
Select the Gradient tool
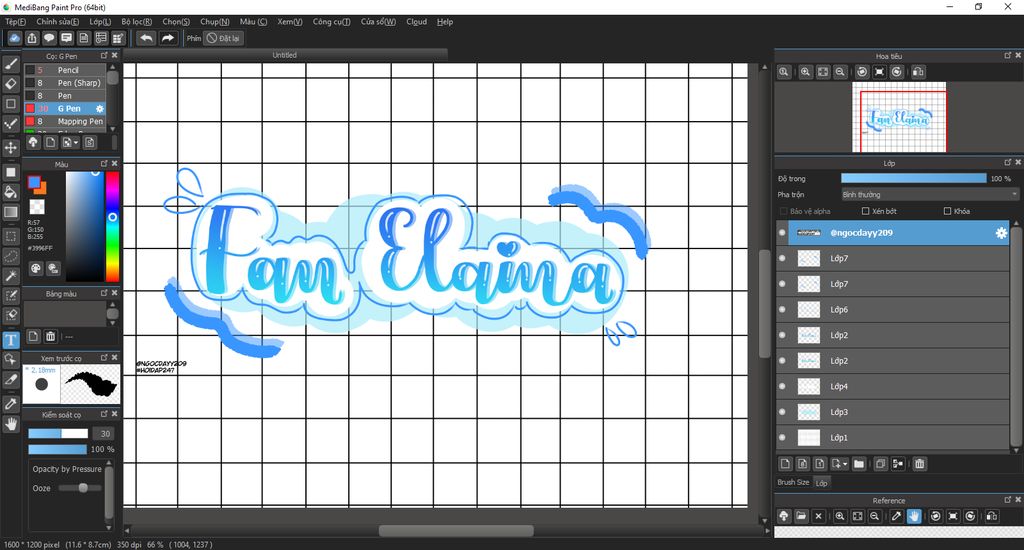coord(10,212)
